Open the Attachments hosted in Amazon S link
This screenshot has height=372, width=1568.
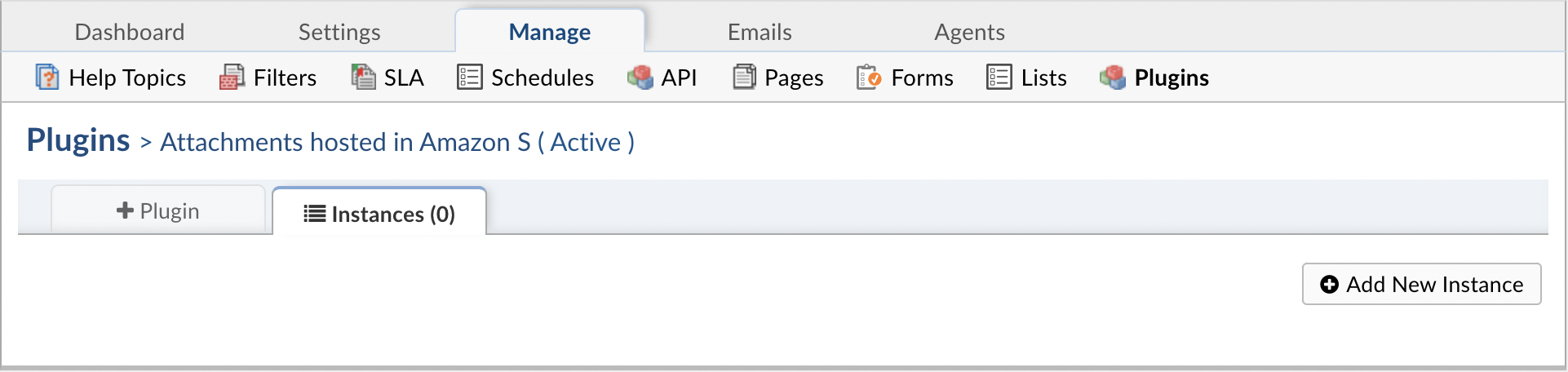[x=345, y=142]
